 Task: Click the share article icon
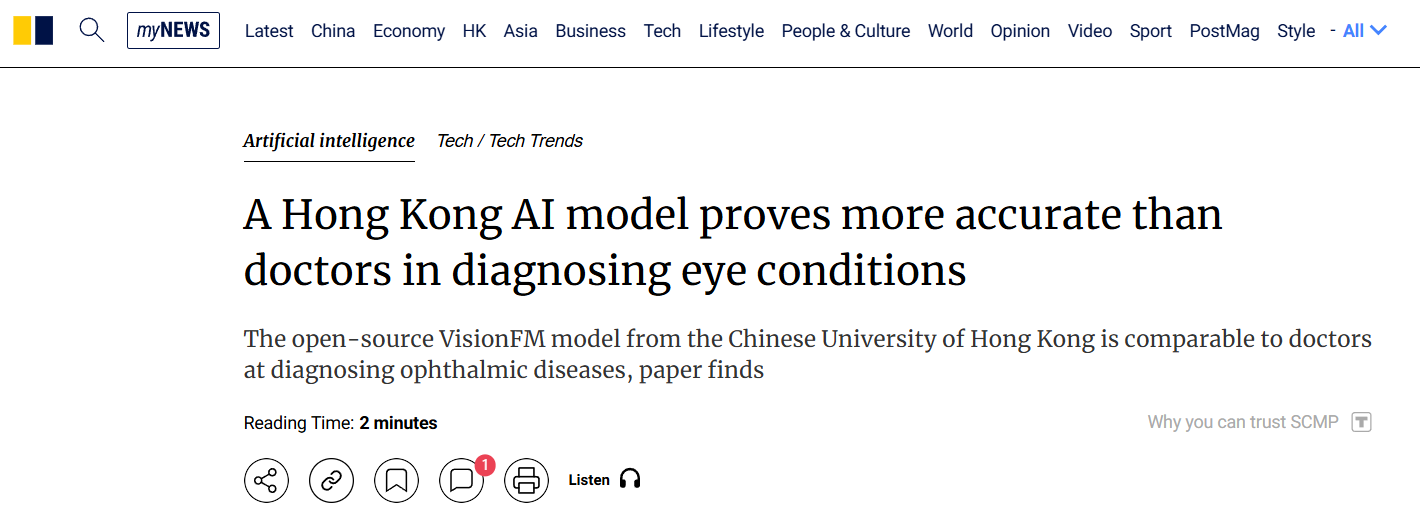click(266, 481)
